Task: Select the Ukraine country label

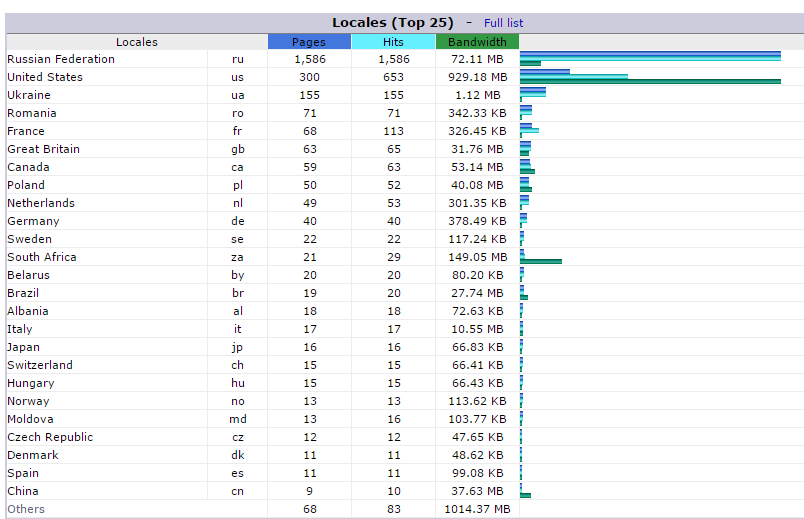Action: point(27,95)
